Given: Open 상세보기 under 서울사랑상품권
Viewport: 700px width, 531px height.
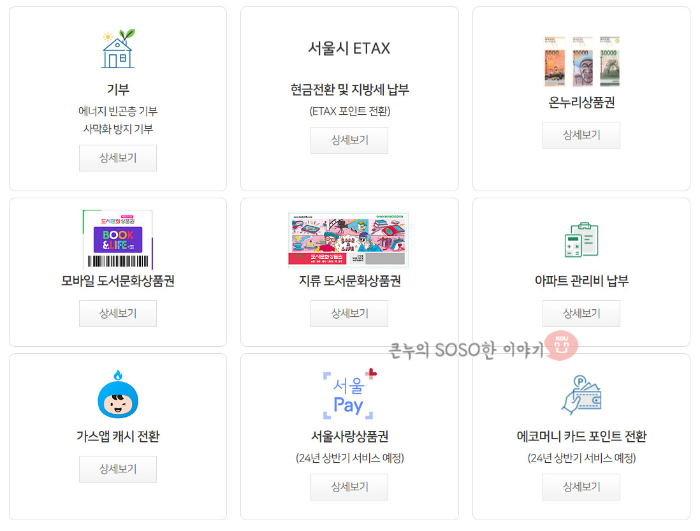Looking at the screenshot, I should [349, 487].
